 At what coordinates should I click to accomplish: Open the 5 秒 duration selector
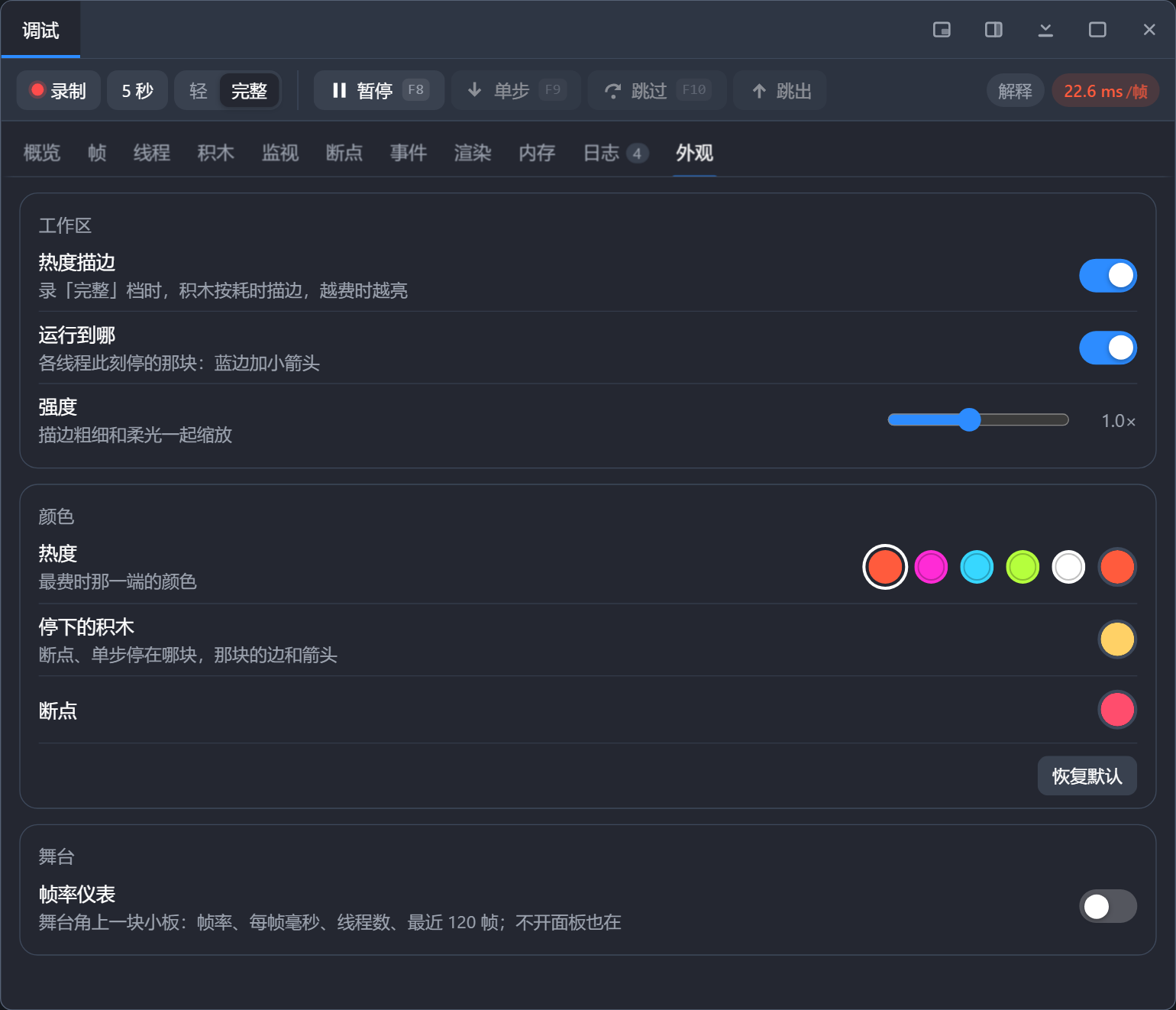[137, 90]
